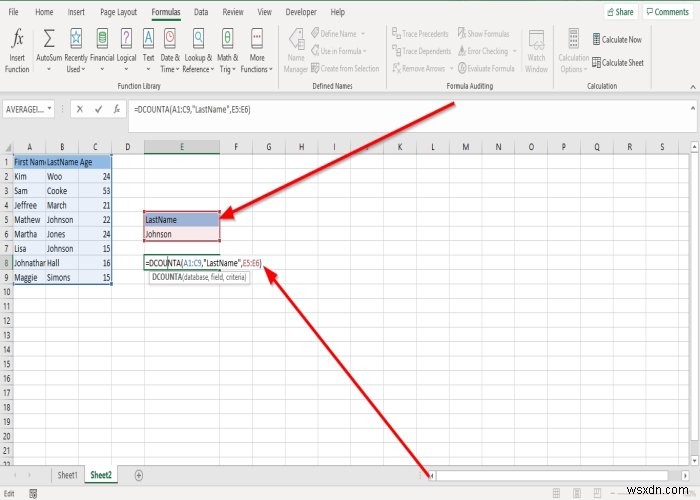Click Calculate Now

point(617,39)
